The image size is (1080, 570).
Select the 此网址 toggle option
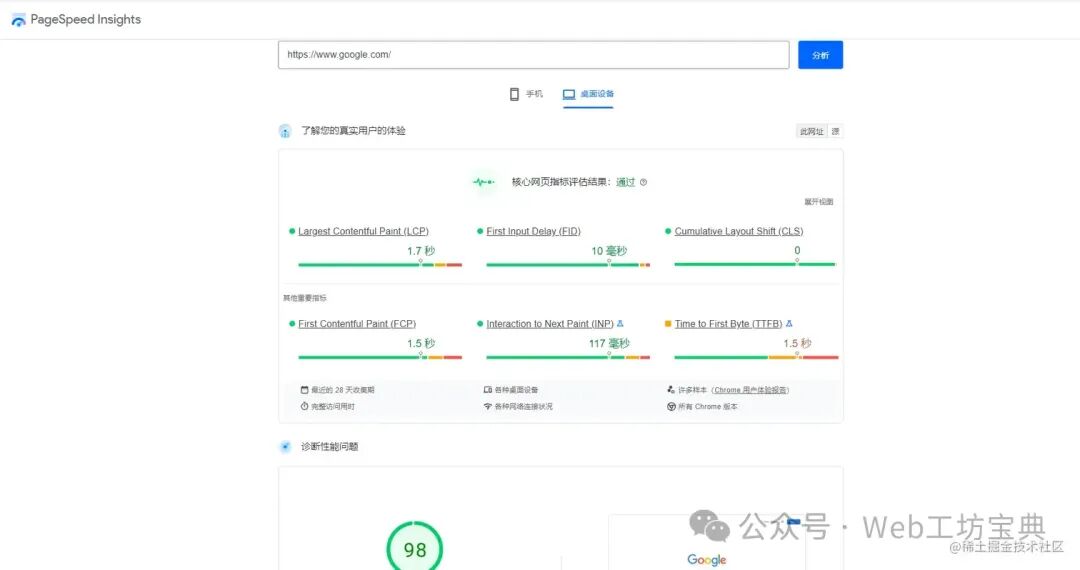pos(811,131)
